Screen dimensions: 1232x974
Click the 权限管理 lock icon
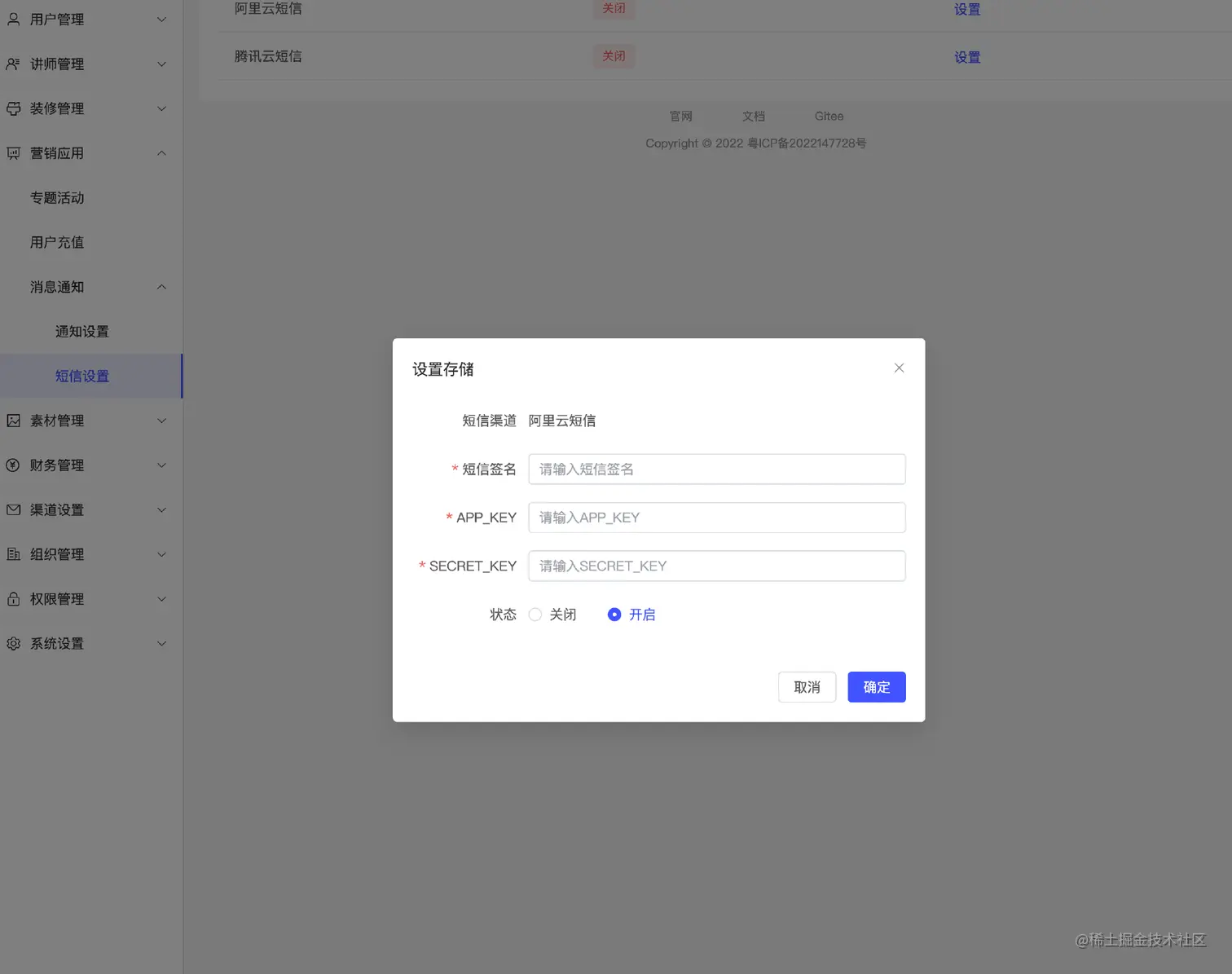point(14,599)
